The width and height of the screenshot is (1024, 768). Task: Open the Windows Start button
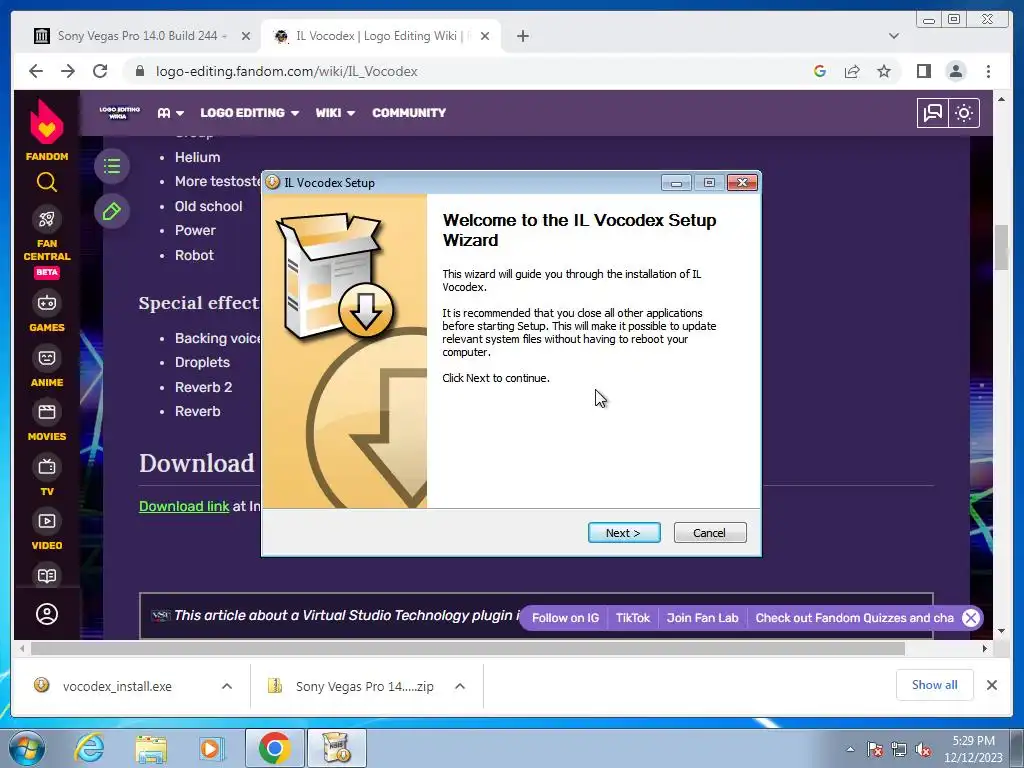[x=27, y=748]
